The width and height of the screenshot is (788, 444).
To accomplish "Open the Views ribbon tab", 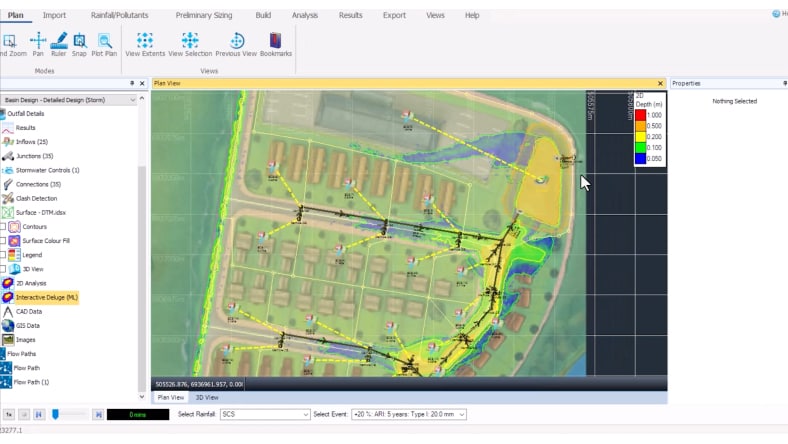I will click(x=435, y=15).
